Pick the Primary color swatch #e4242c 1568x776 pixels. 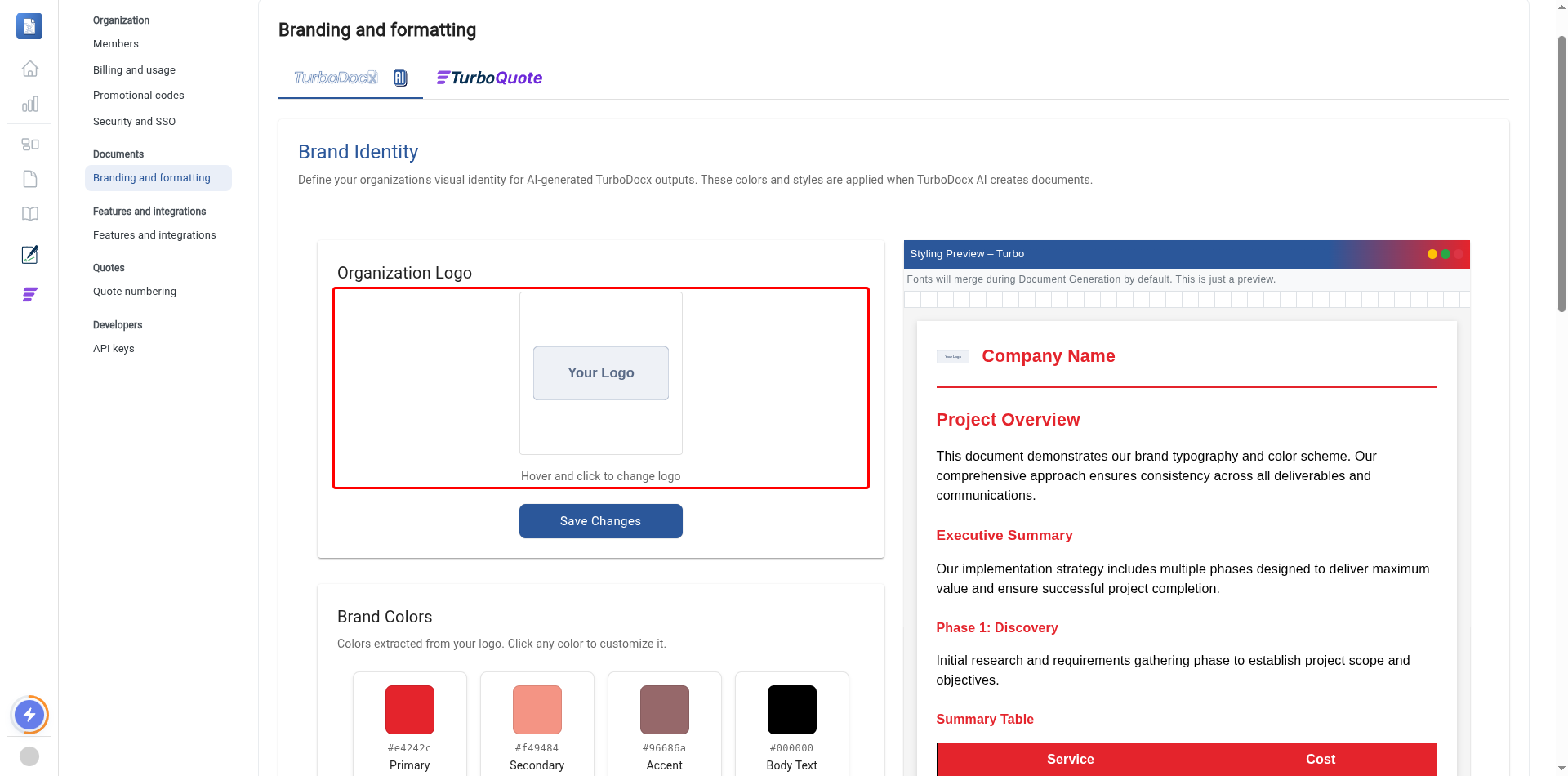click(410, 710)
